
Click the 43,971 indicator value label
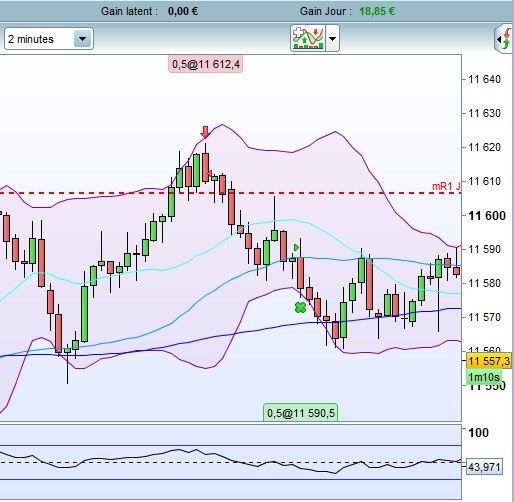coord(484,467)
